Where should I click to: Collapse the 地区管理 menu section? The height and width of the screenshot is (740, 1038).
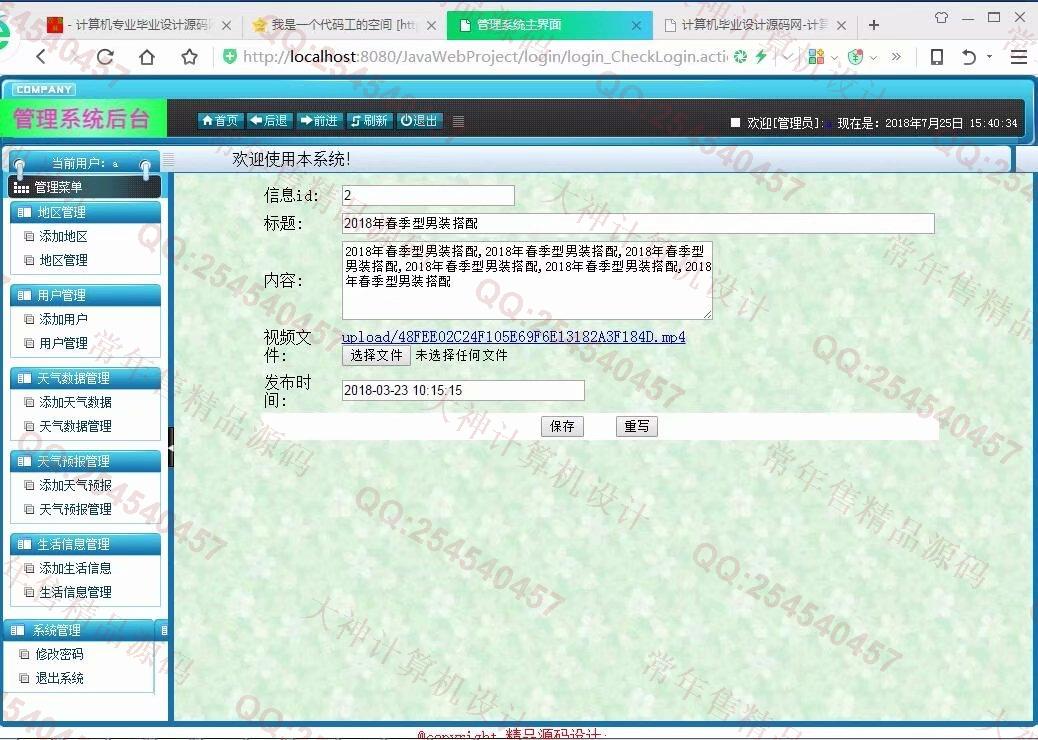(85, 212)
